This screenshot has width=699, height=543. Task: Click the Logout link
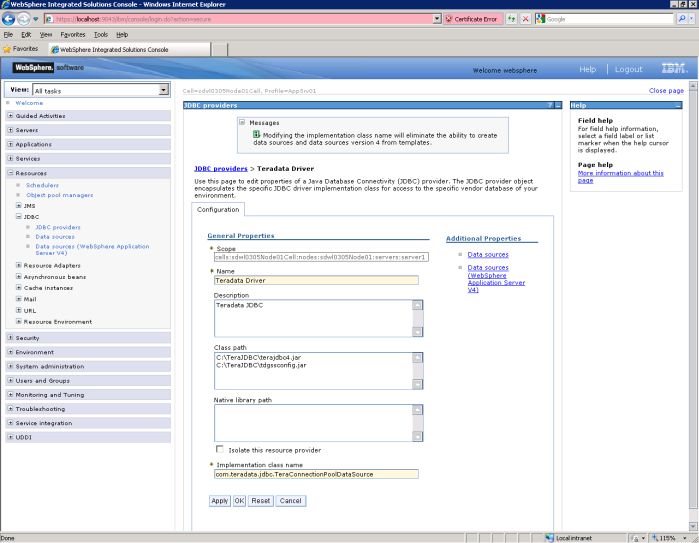pos(629,69)
